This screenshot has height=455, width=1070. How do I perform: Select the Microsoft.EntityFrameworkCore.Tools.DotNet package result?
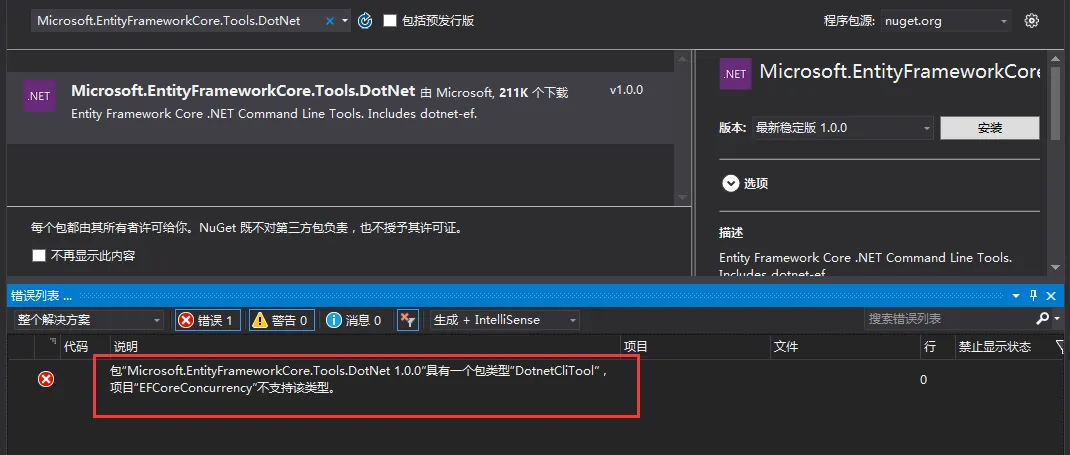[x=339, y=108]
